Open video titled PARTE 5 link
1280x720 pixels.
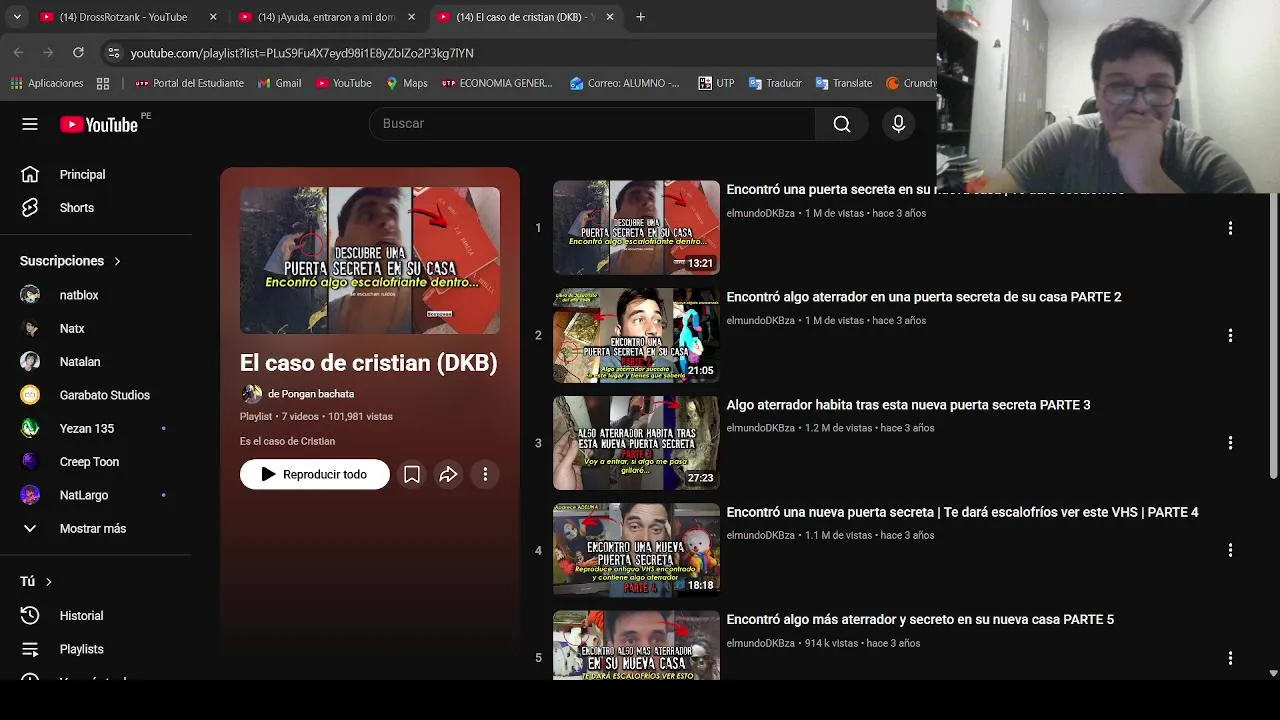pos(920,620)
